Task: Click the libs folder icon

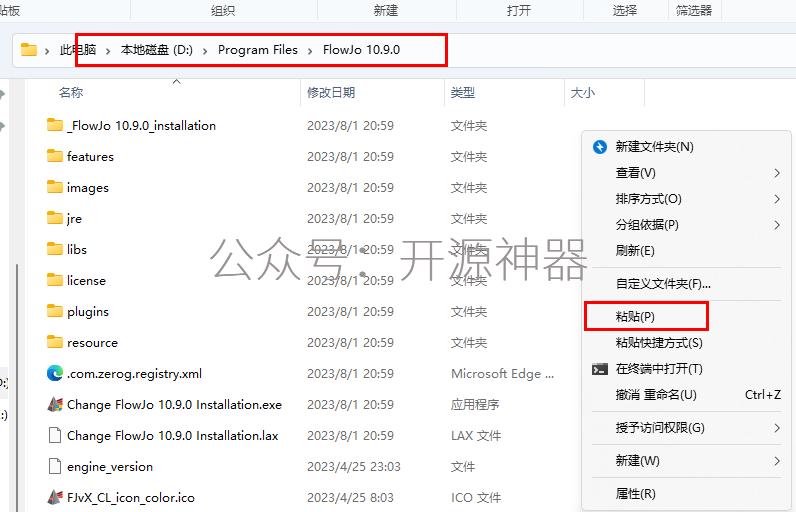Action: click(x=55, y=249)
